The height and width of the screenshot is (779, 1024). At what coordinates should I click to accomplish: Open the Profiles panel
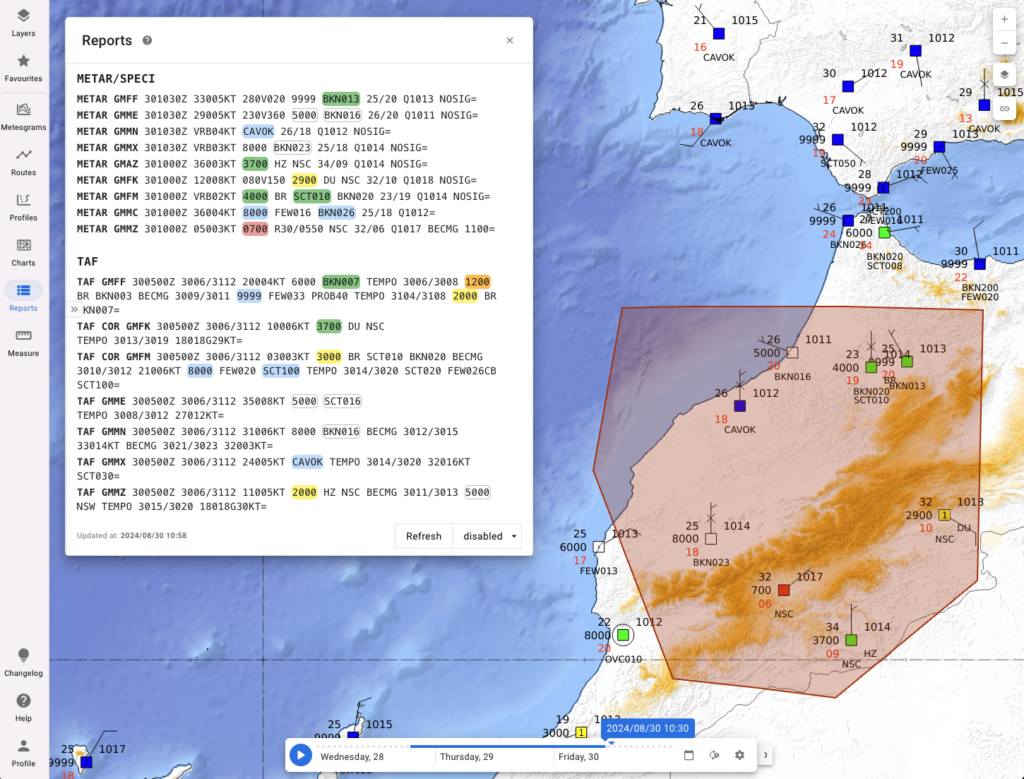(22, 203)
